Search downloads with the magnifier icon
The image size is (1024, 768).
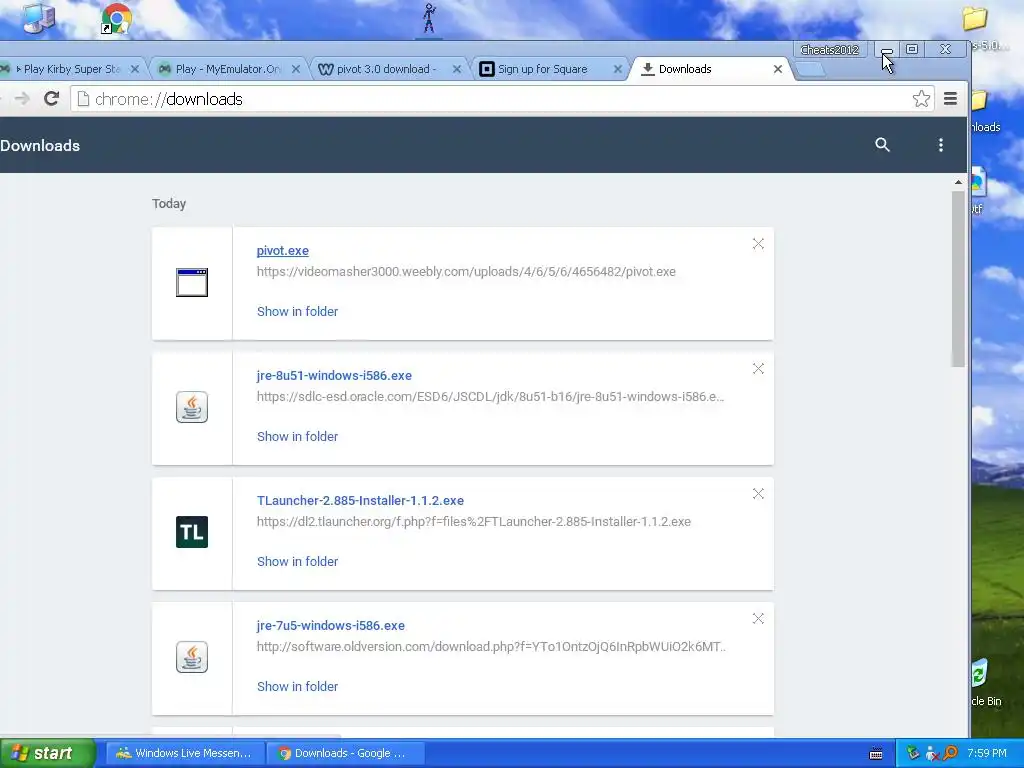tap(882, 145)
